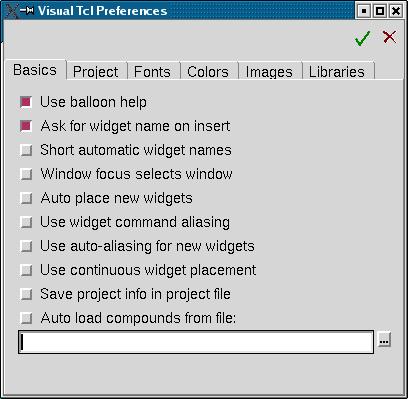Switch to the Project tab
Viewport: 408px width, 399px height.
(97, 71)
